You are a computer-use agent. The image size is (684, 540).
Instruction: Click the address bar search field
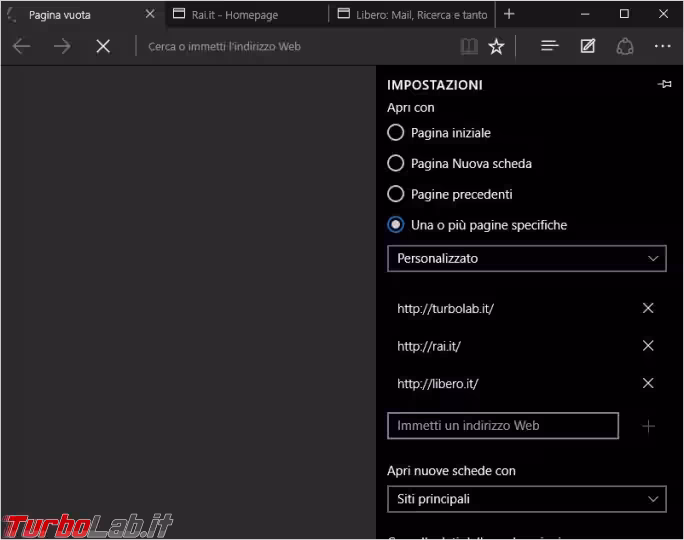pyautogui.click(x=297, y=46)
